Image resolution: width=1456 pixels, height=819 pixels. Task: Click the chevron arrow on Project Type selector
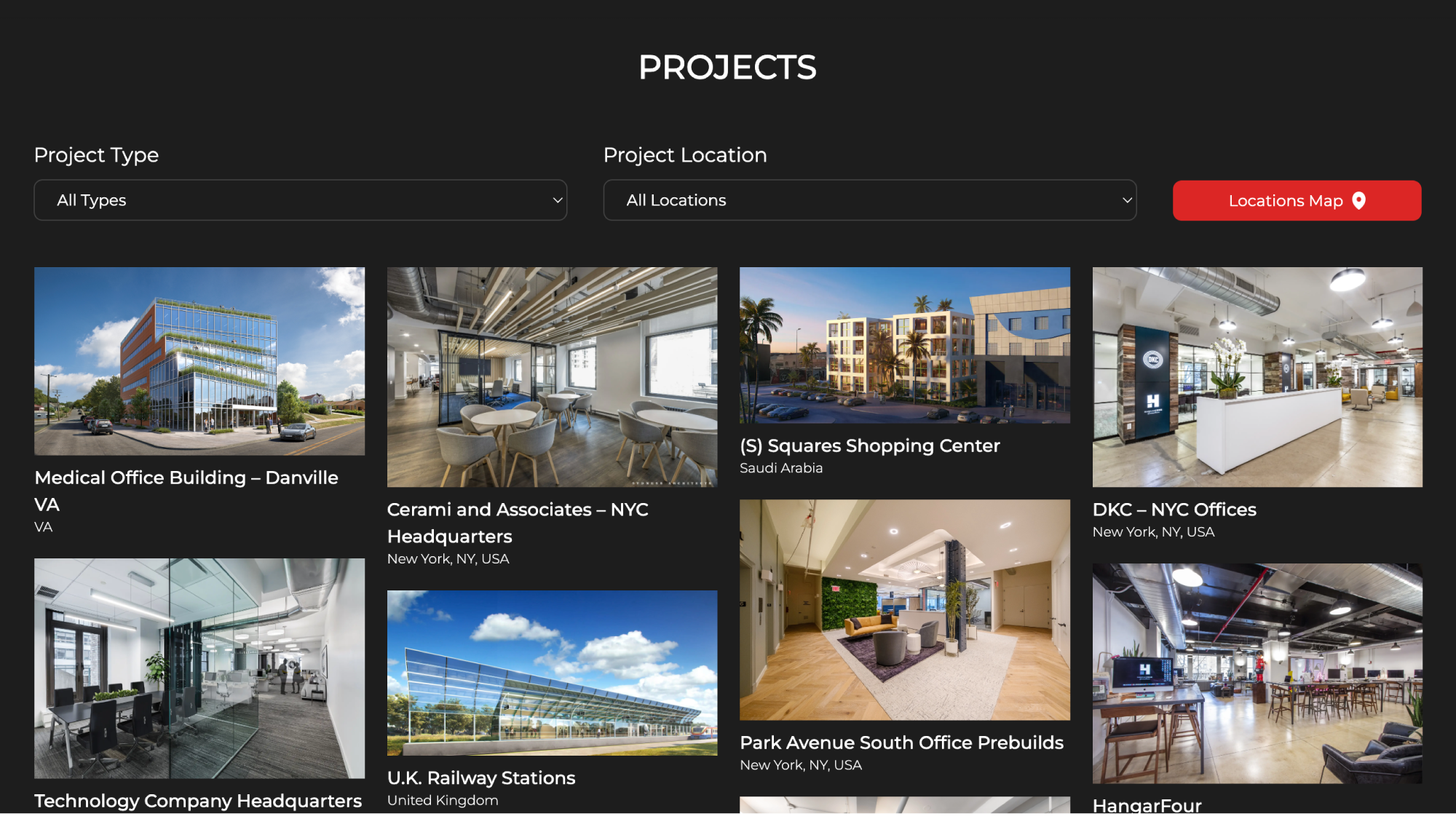point(558,200)
